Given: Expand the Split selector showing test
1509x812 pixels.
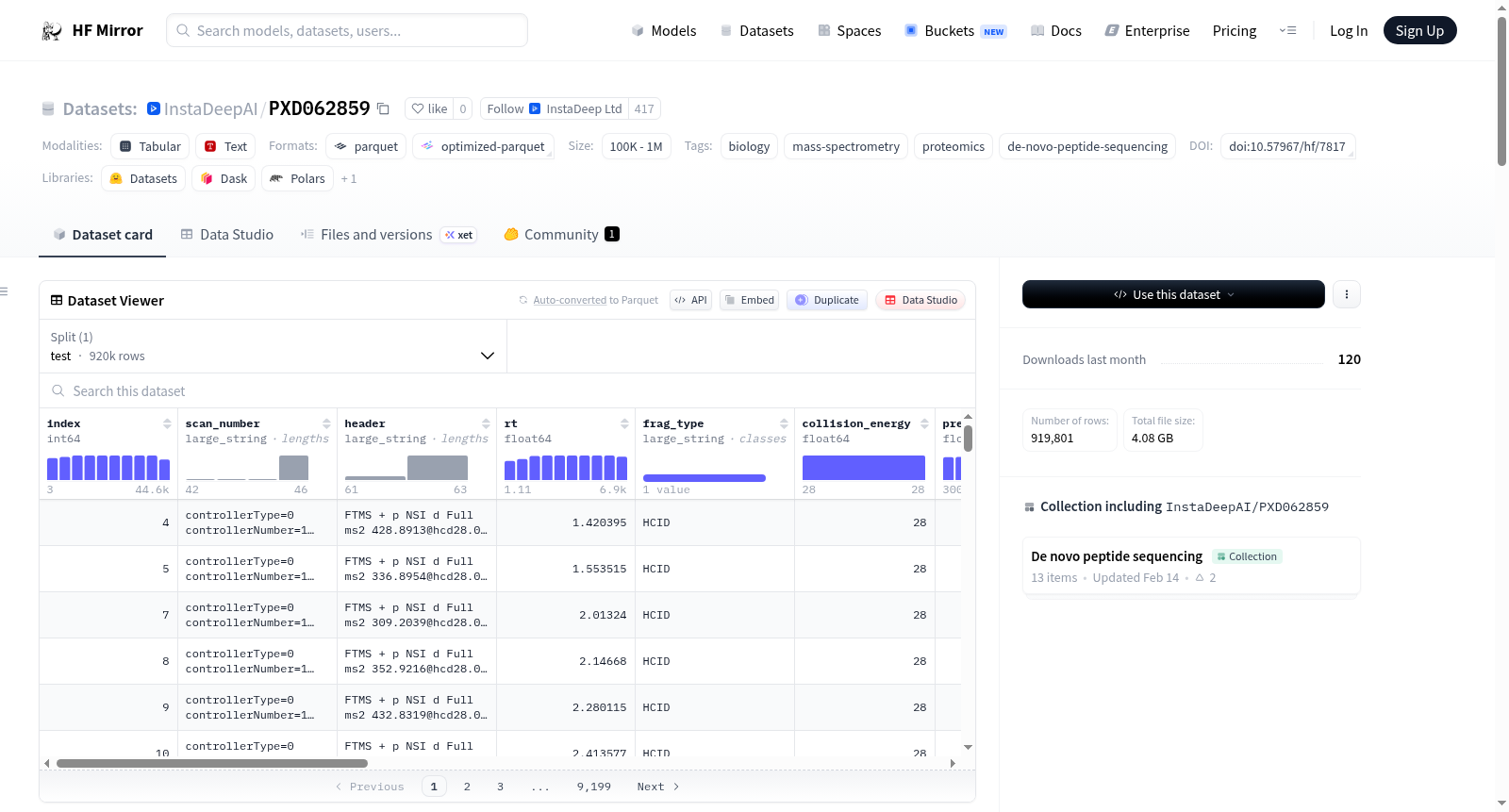Looking at the screenshot, I should coord(273,346).
